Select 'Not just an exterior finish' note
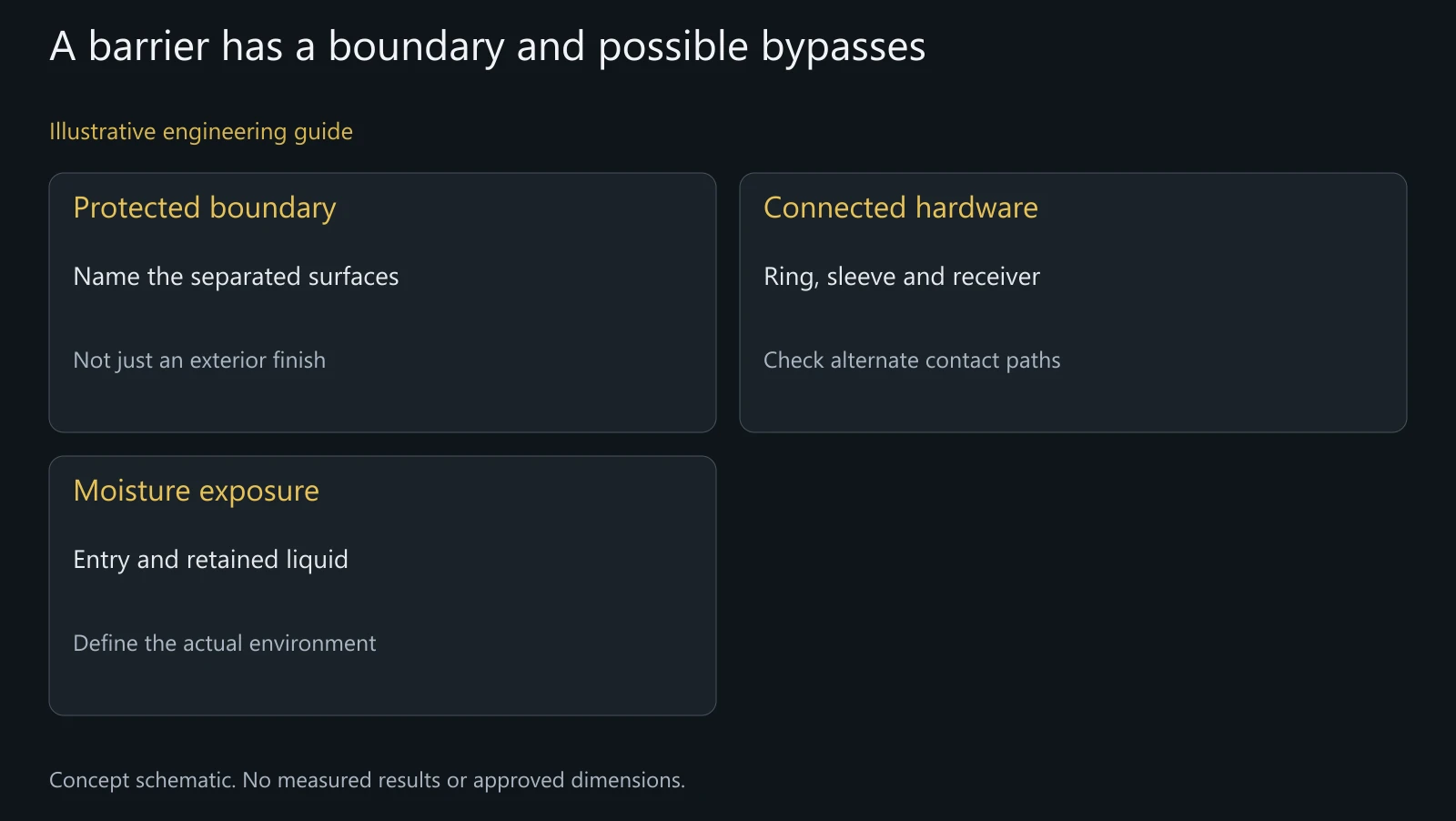Viewport: 1456px width, 821px height. pos(199,360)
